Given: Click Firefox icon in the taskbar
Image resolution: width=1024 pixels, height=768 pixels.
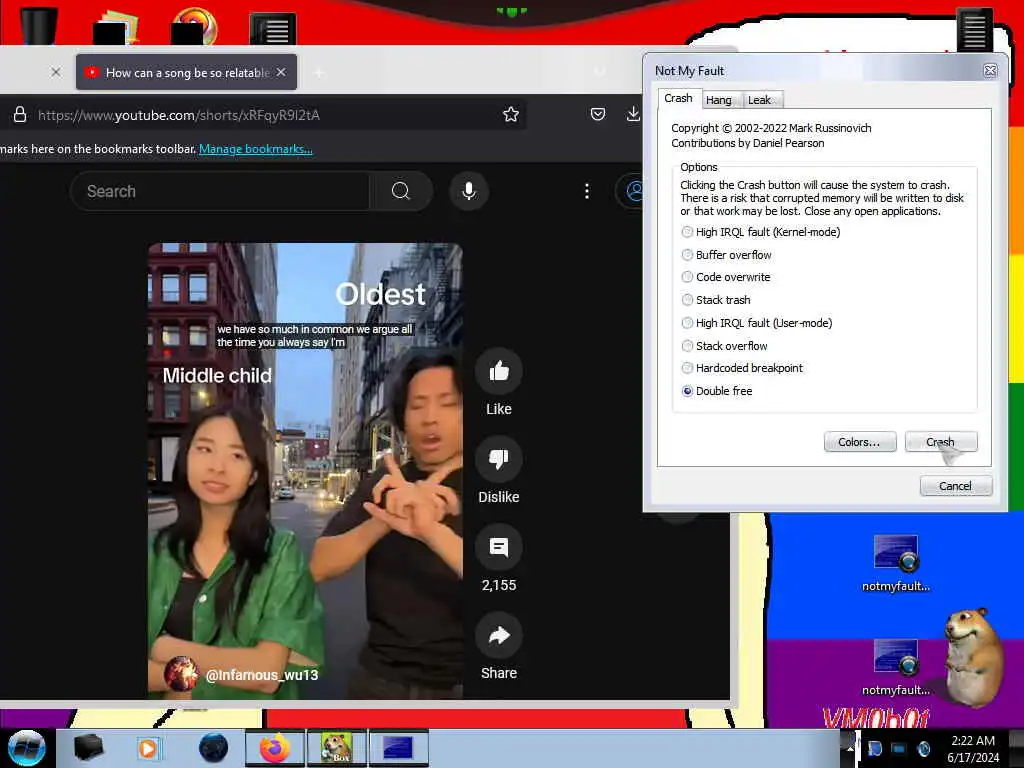Looking at the screenshot, I should click(x=274, y=748).
